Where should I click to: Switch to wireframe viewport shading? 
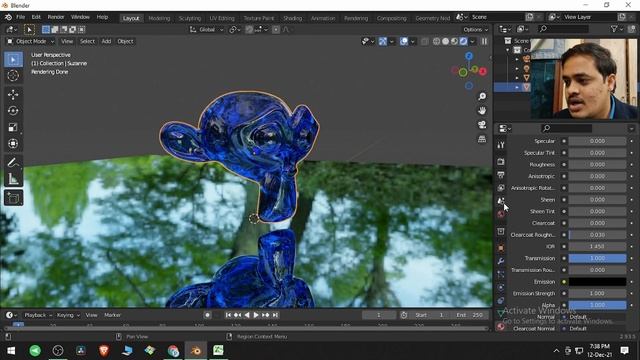click(x=436, y=41)
